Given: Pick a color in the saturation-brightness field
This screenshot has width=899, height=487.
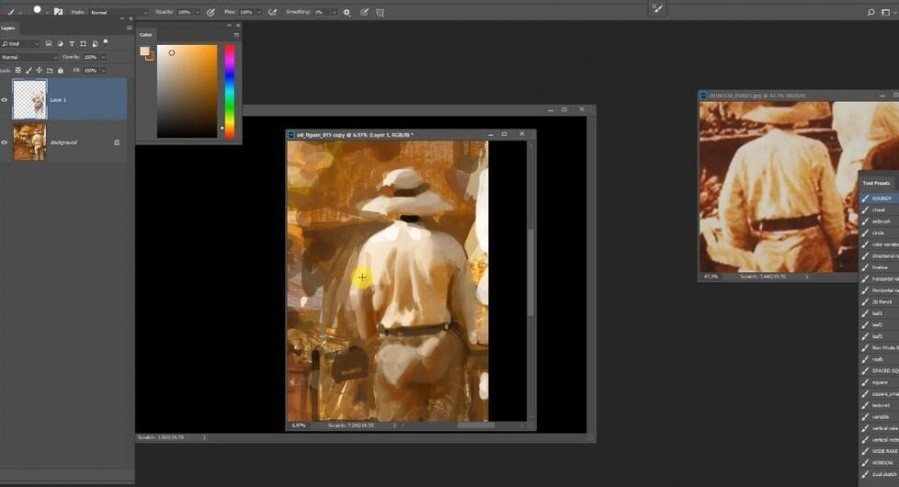Looking at the screenshot, I should coord(187,91).
